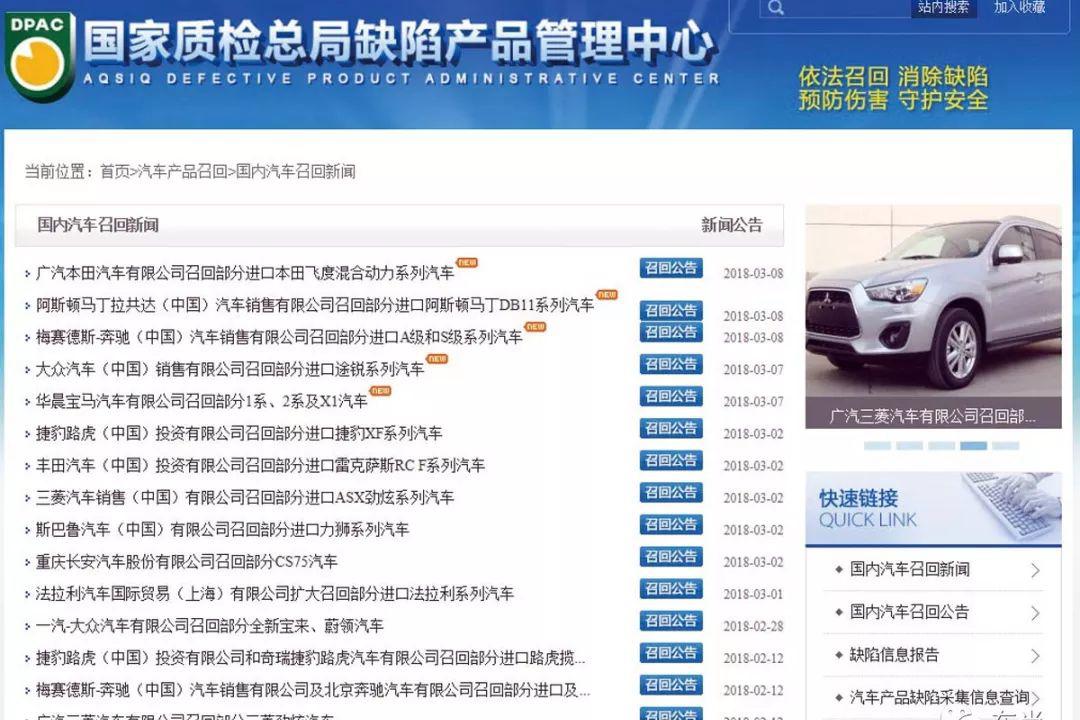Open the Mitsubishi car slideshow image

click(x=933, y=301)
